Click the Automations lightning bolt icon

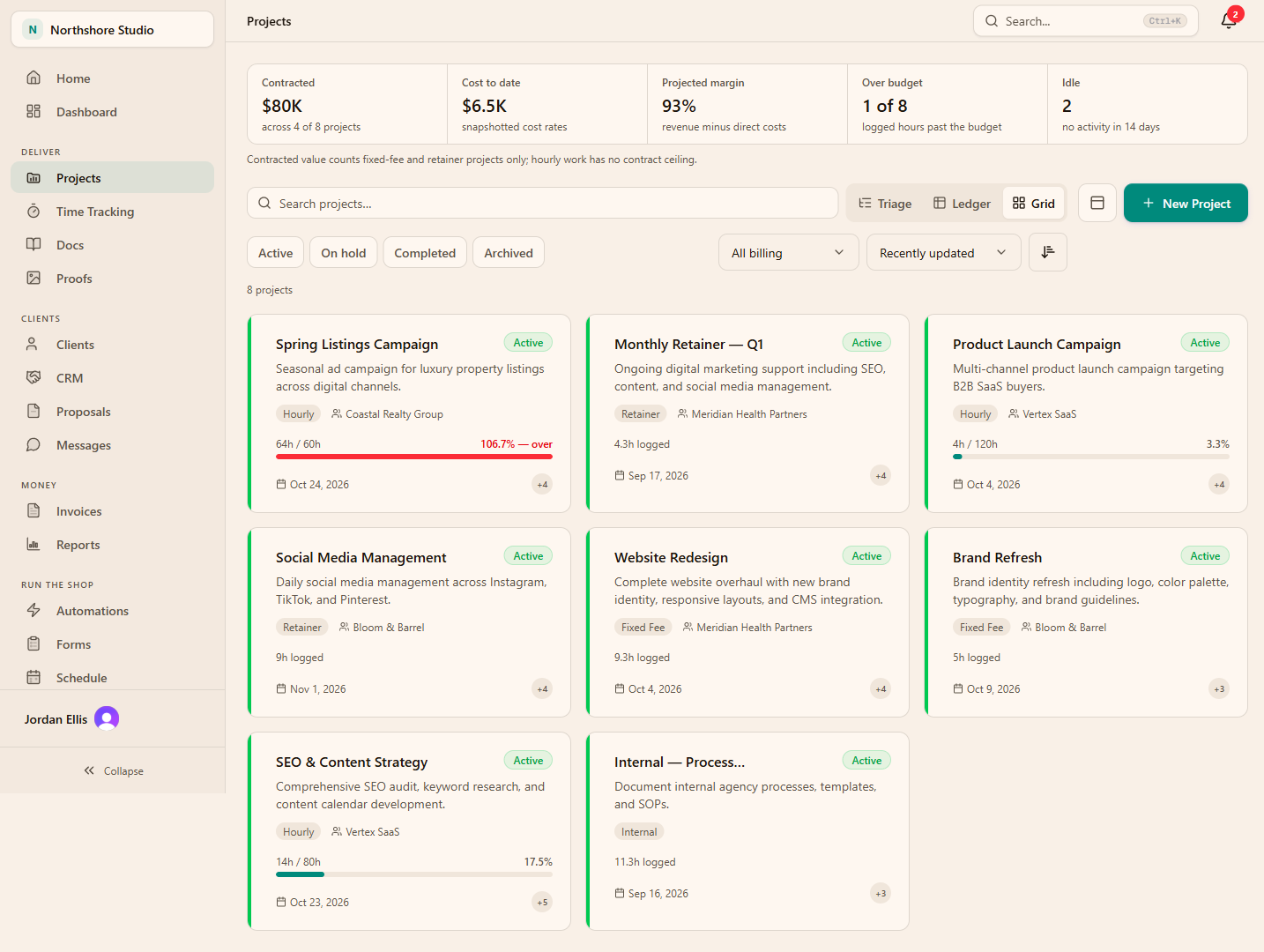click(33, 610)
